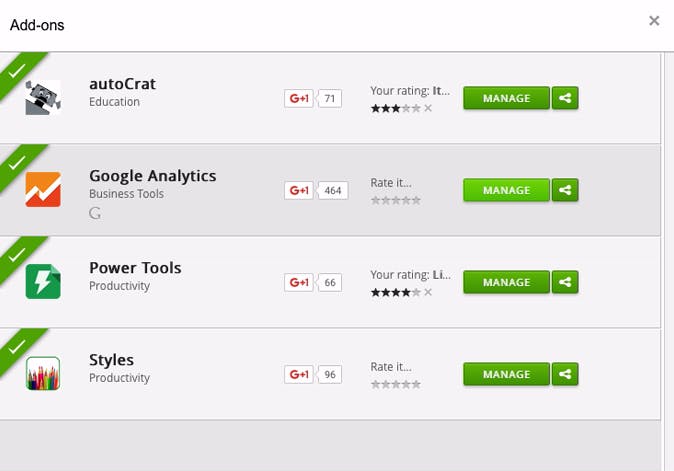Click Manage for Google Analytics
674x471 pixels.
(x=506, y=190)
